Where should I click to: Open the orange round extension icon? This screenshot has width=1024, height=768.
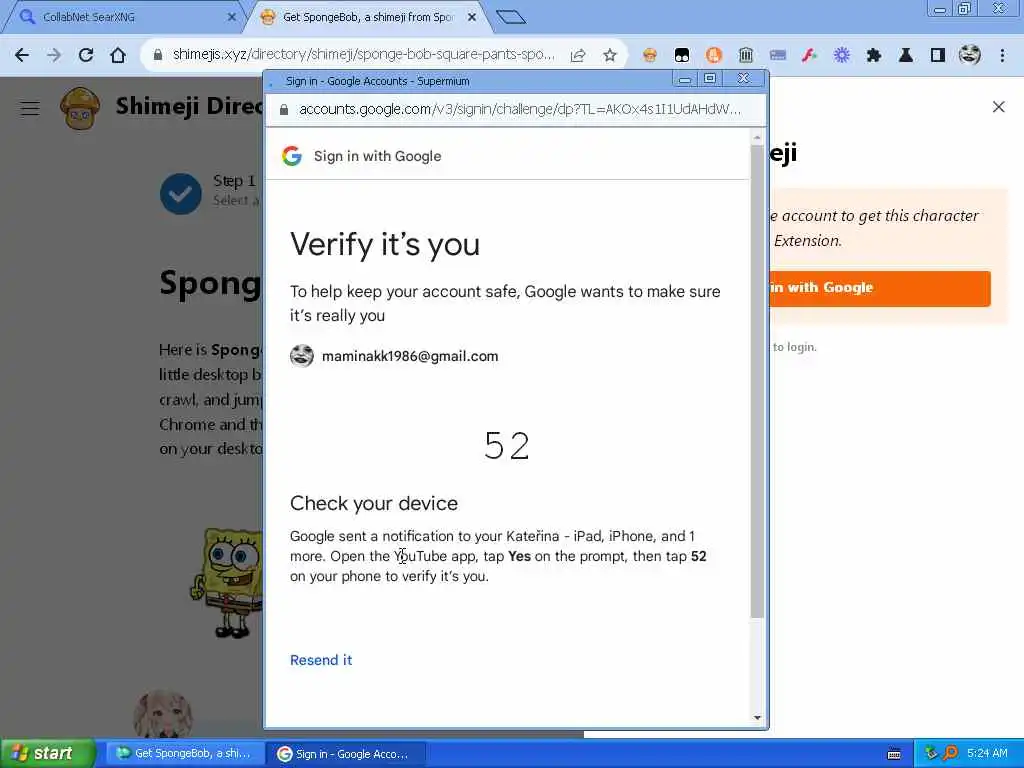point(714,56)
